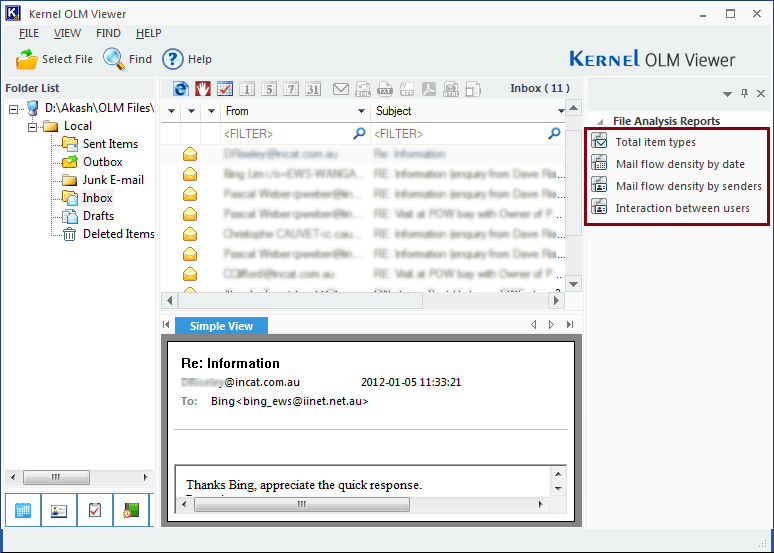Click the HTML export icon
Image resolution: width=774 pixels, height=553 pixels.
pos(451,89)
